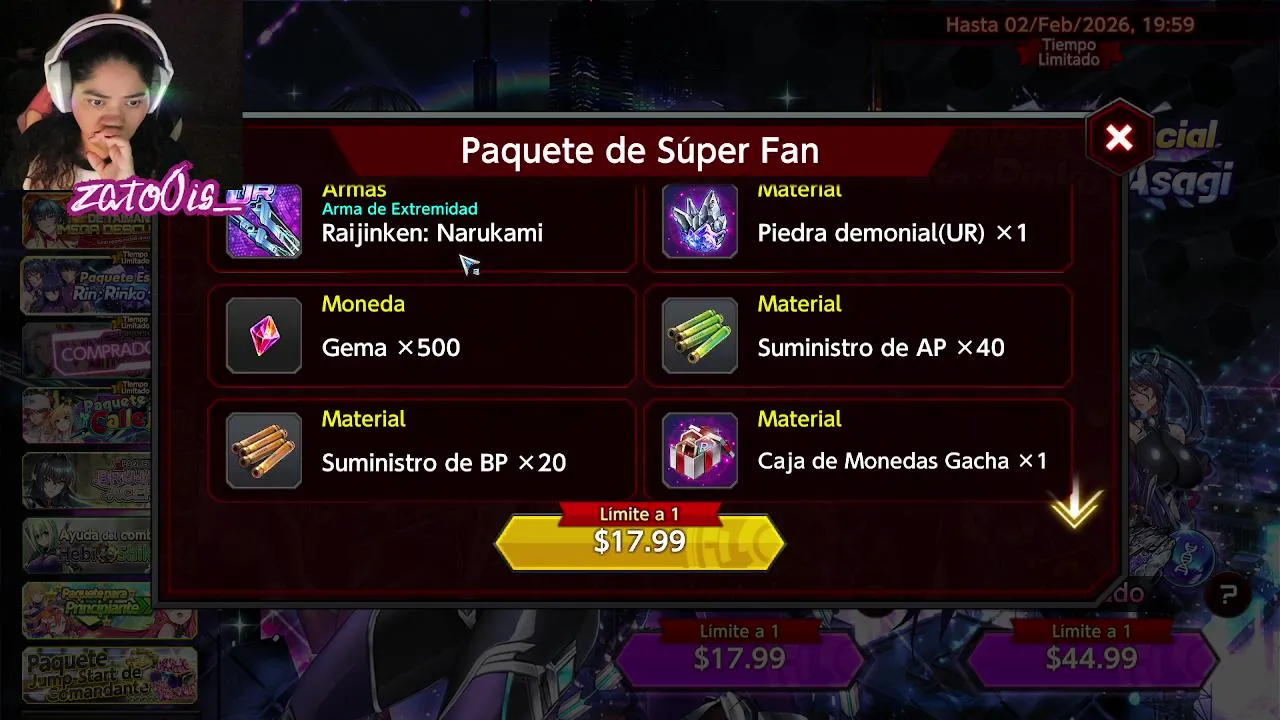This screenshot has width=1280, height=720.
Task: Click the pink Gema currency icon
Action: coord(264,336)
